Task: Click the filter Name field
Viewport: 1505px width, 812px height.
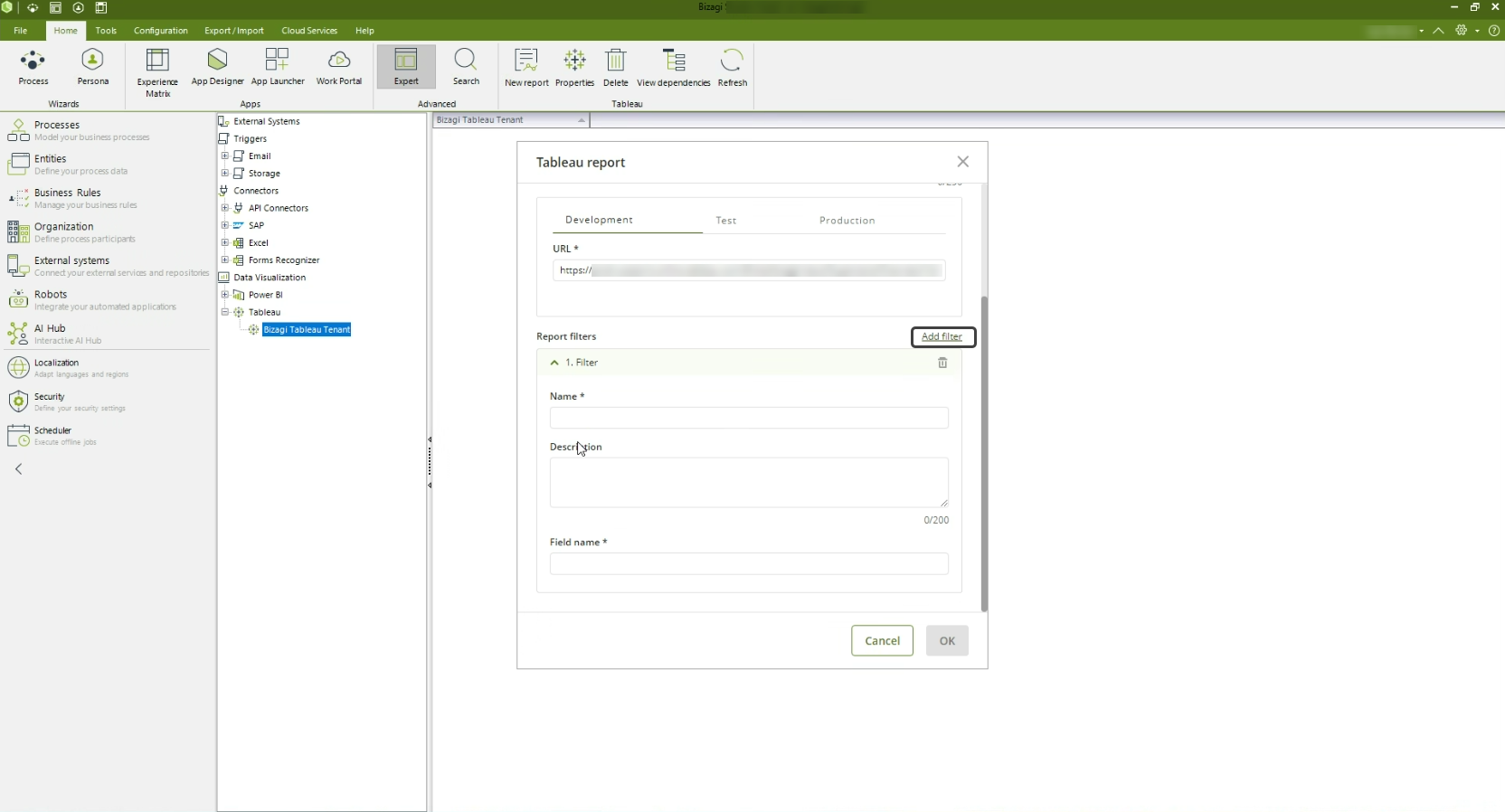Action: (749, 418)
